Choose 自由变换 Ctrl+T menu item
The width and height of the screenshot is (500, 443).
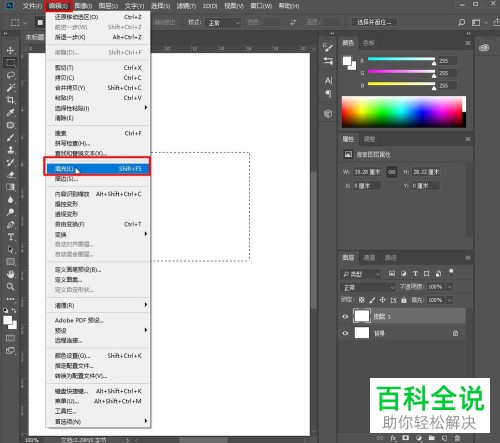pyautogui.click(x=98, y=224)
